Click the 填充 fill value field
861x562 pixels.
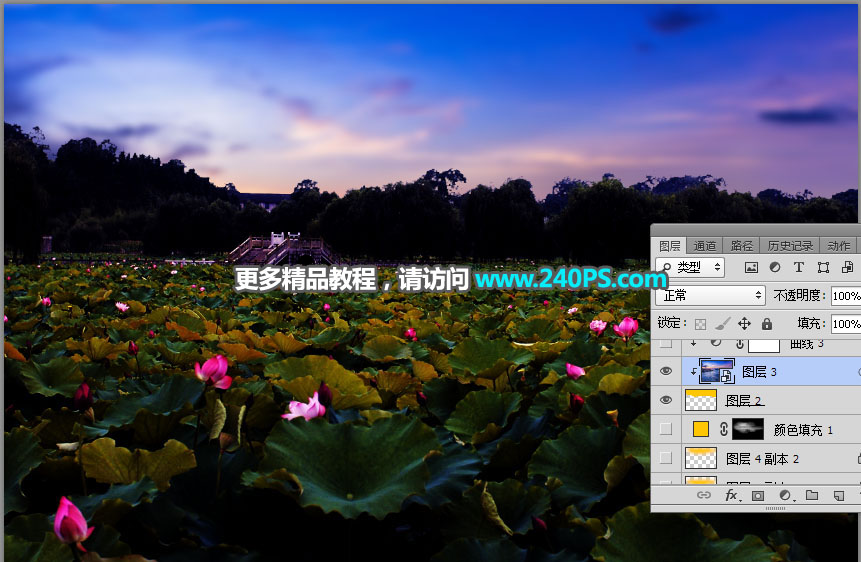coord(846,324)
